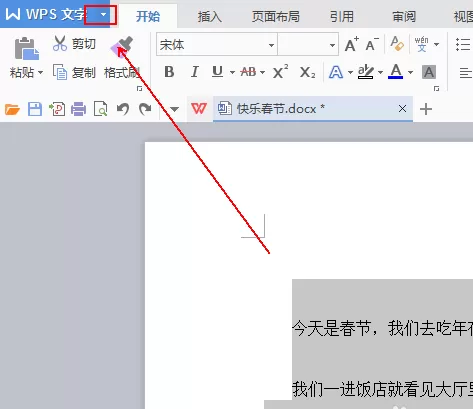Save document with floppy disk icon
473x409 pixels.
[x=35, y=109]
